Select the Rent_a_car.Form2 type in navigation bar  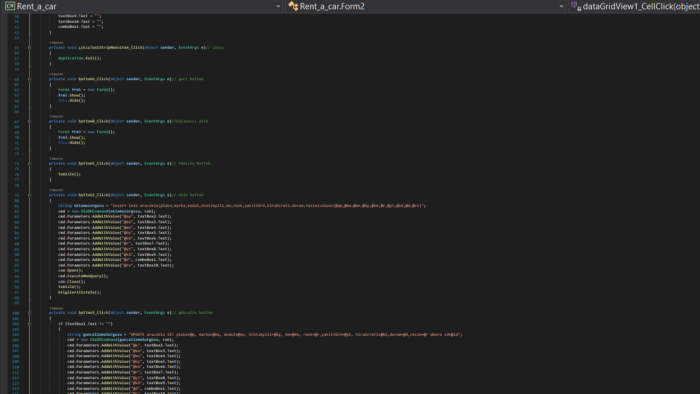[x=332, y=6]
